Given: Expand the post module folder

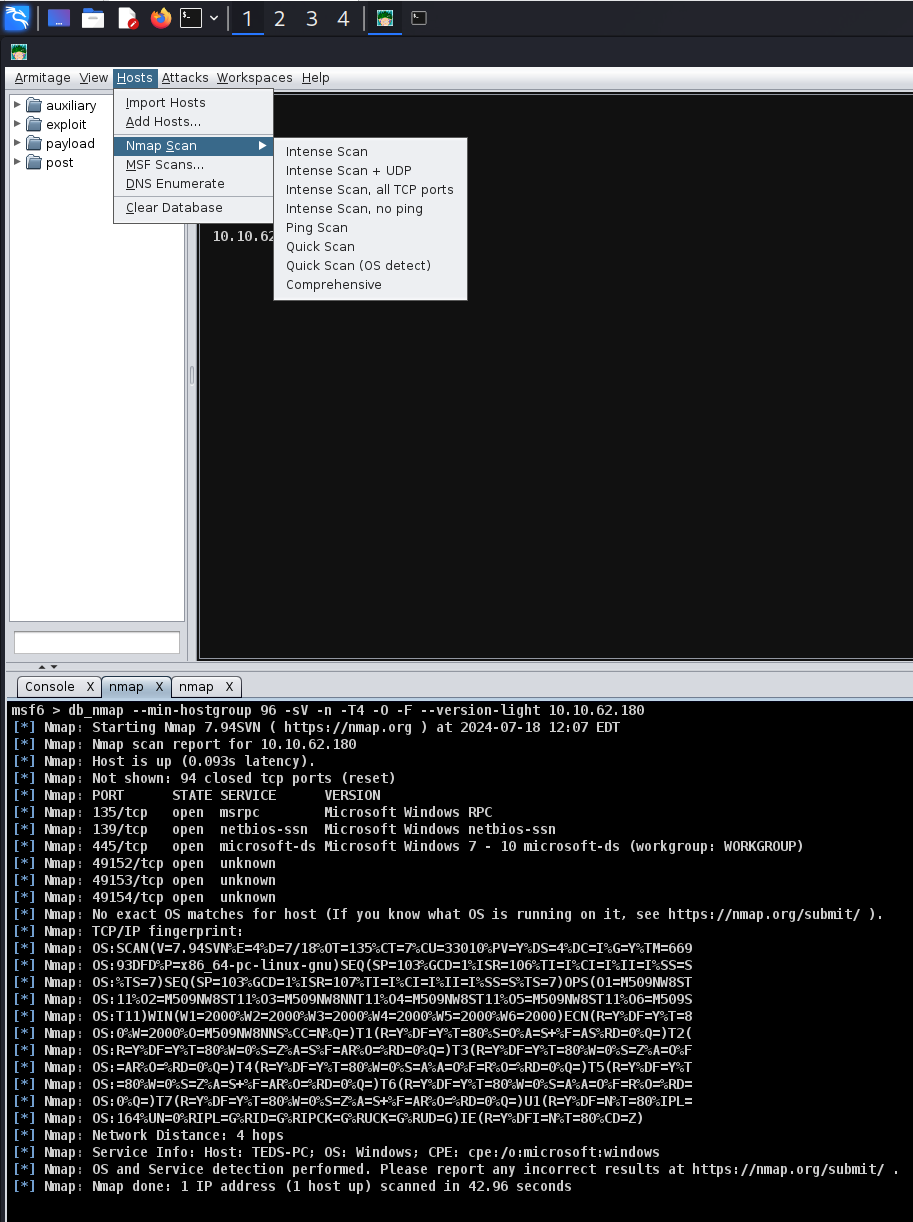Looking at the screenshot, I should (17, 162).
